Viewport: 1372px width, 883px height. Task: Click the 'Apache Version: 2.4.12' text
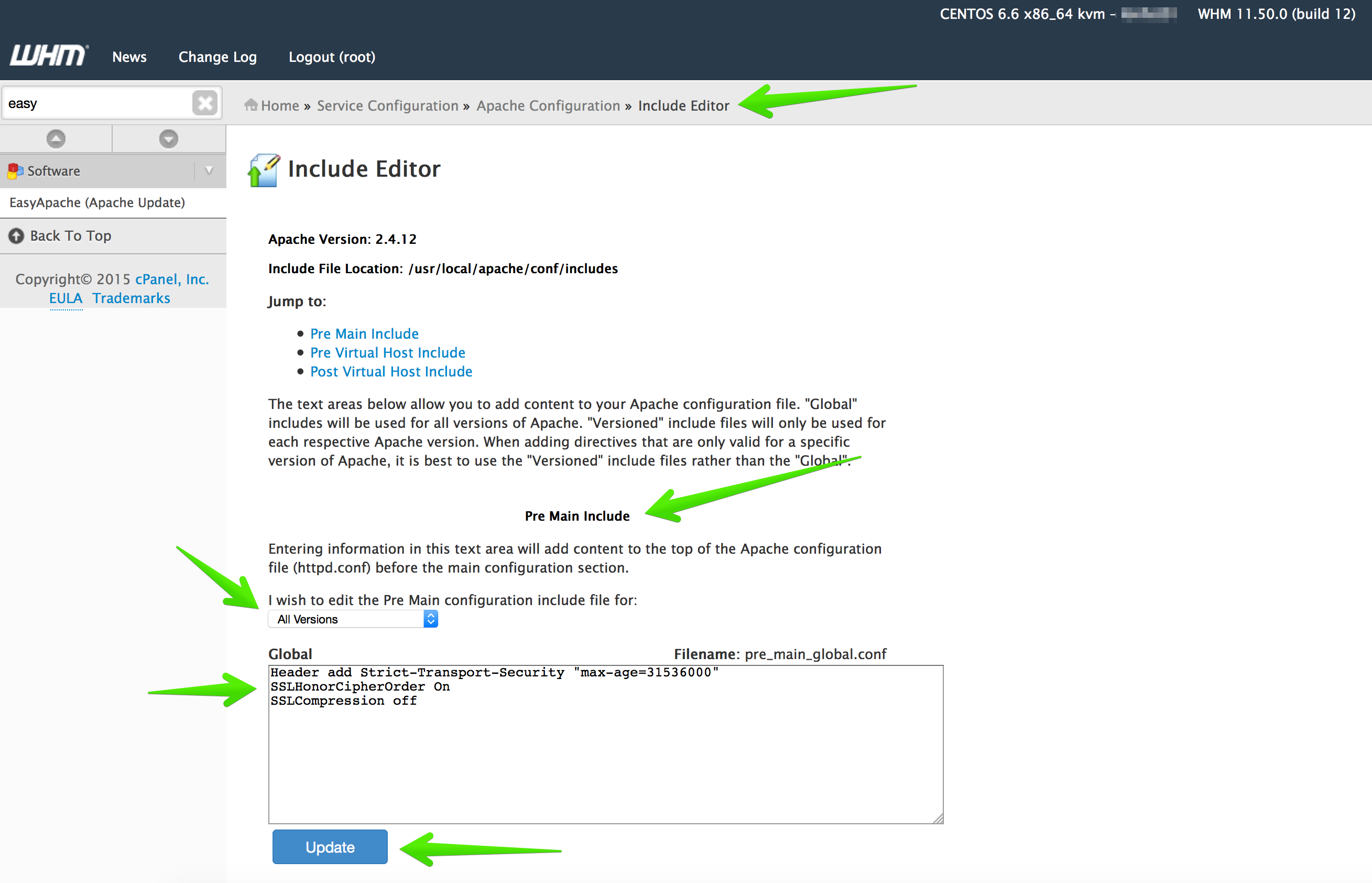coord(343,239)
